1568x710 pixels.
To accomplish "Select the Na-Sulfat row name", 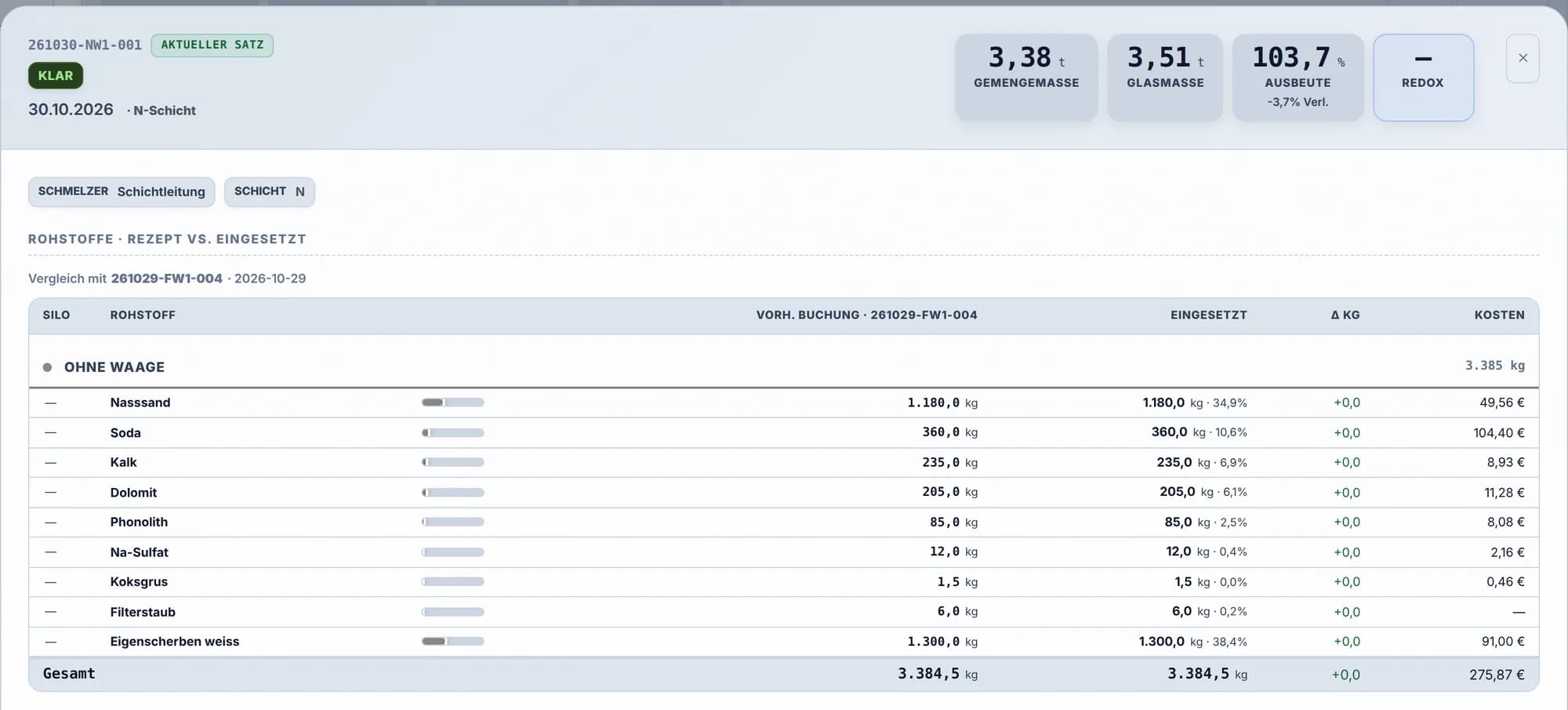I will (x=140, y=552).
